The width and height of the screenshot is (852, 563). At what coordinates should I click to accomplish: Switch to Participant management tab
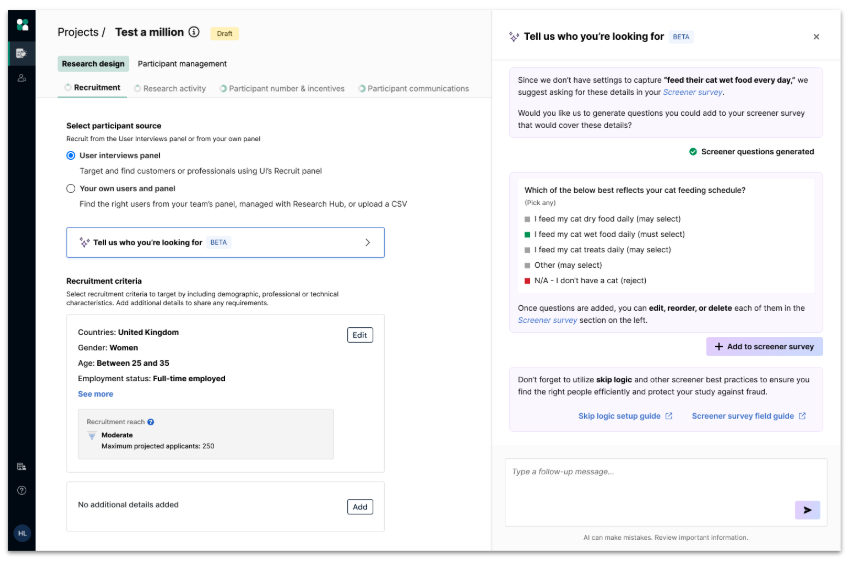click(x=182, y=64)
